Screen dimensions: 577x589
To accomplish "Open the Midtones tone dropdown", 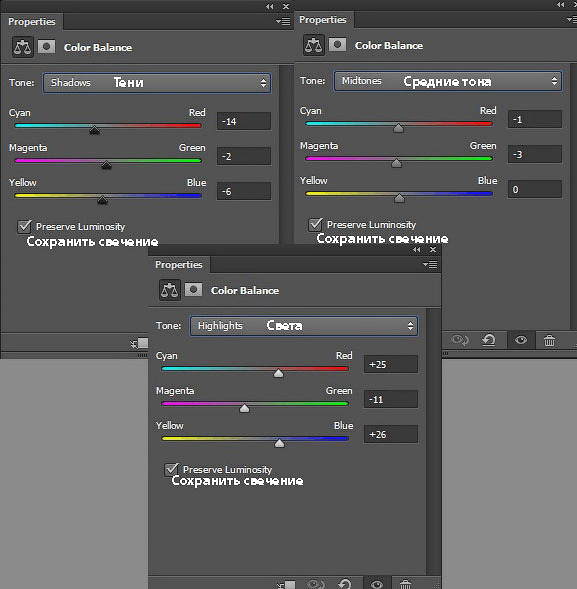I will (x=448, y=81).
